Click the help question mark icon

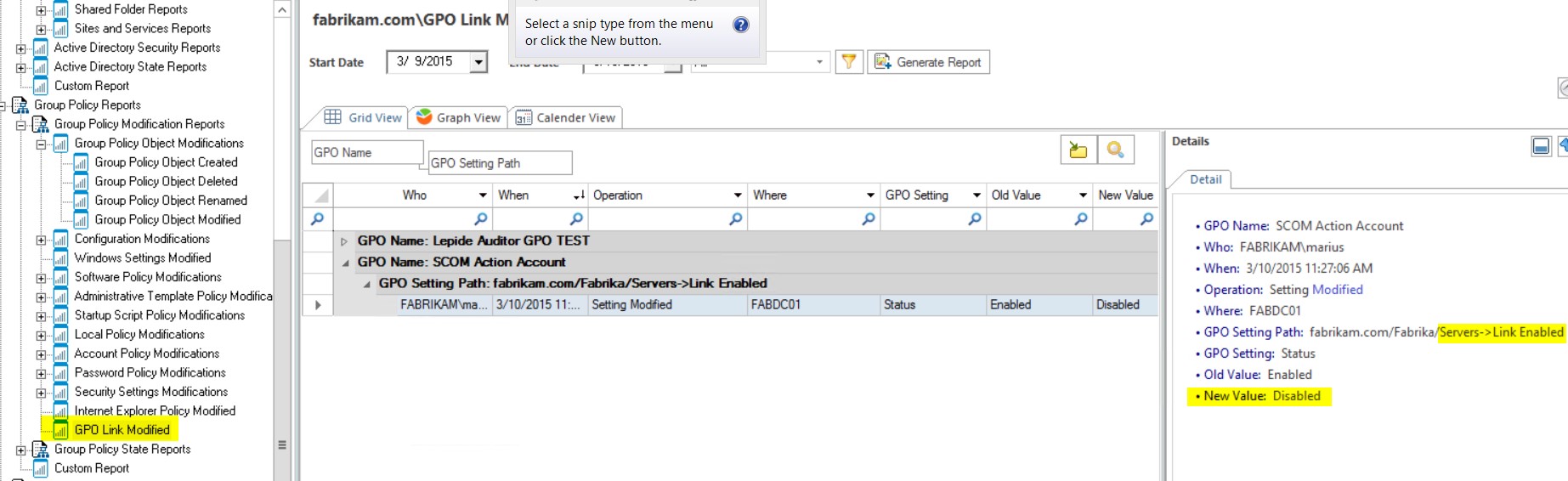[x=741, y=25]
